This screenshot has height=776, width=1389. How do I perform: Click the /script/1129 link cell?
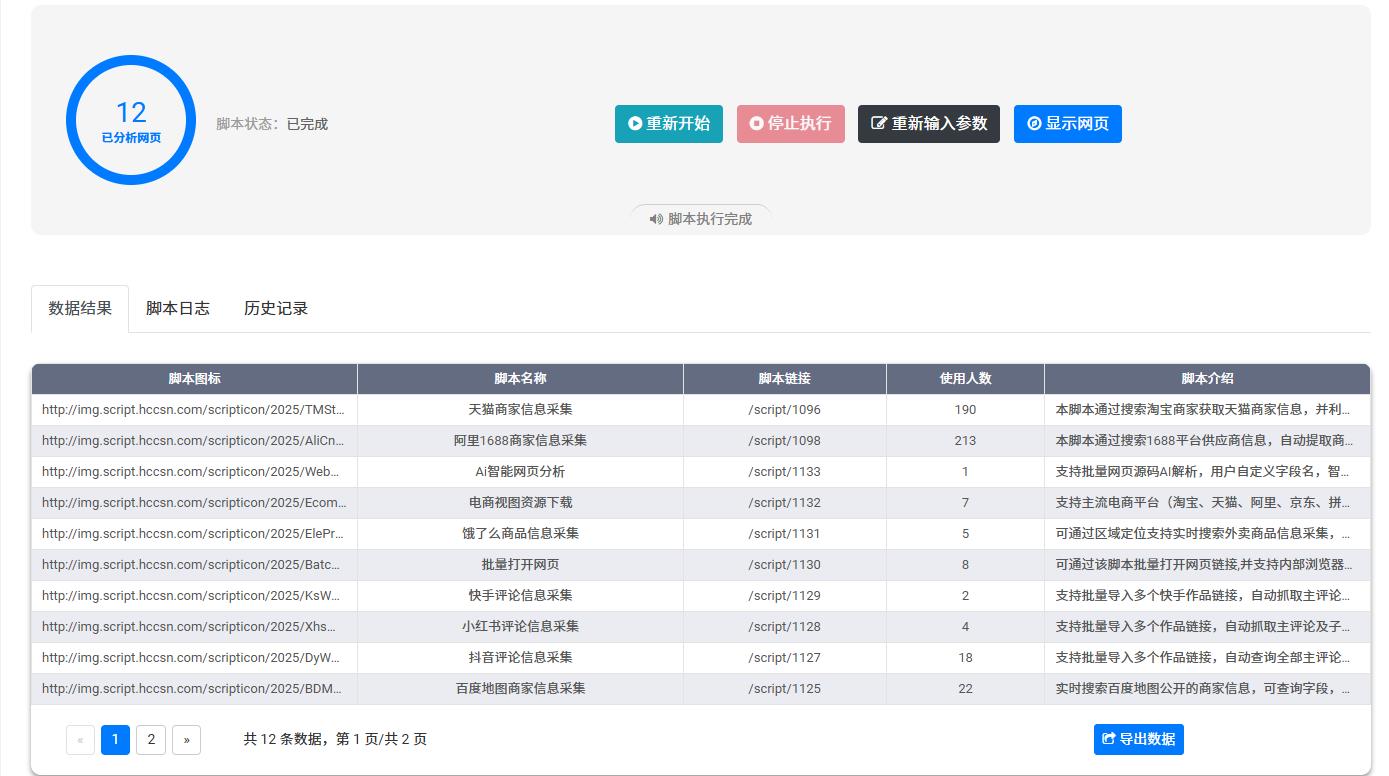[x=785, y=596]
